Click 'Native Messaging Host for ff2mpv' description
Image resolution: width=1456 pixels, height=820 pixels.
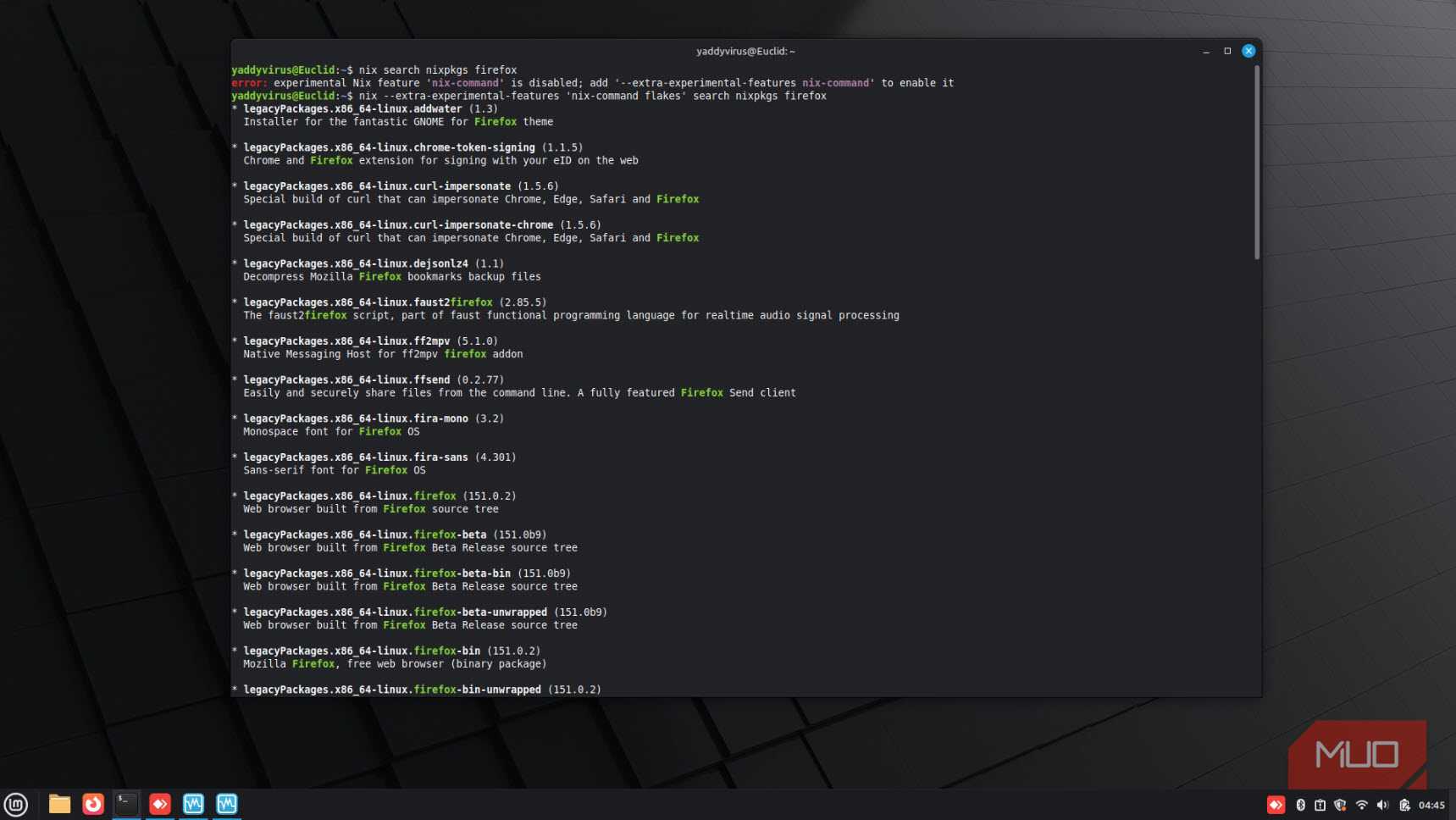383,354
